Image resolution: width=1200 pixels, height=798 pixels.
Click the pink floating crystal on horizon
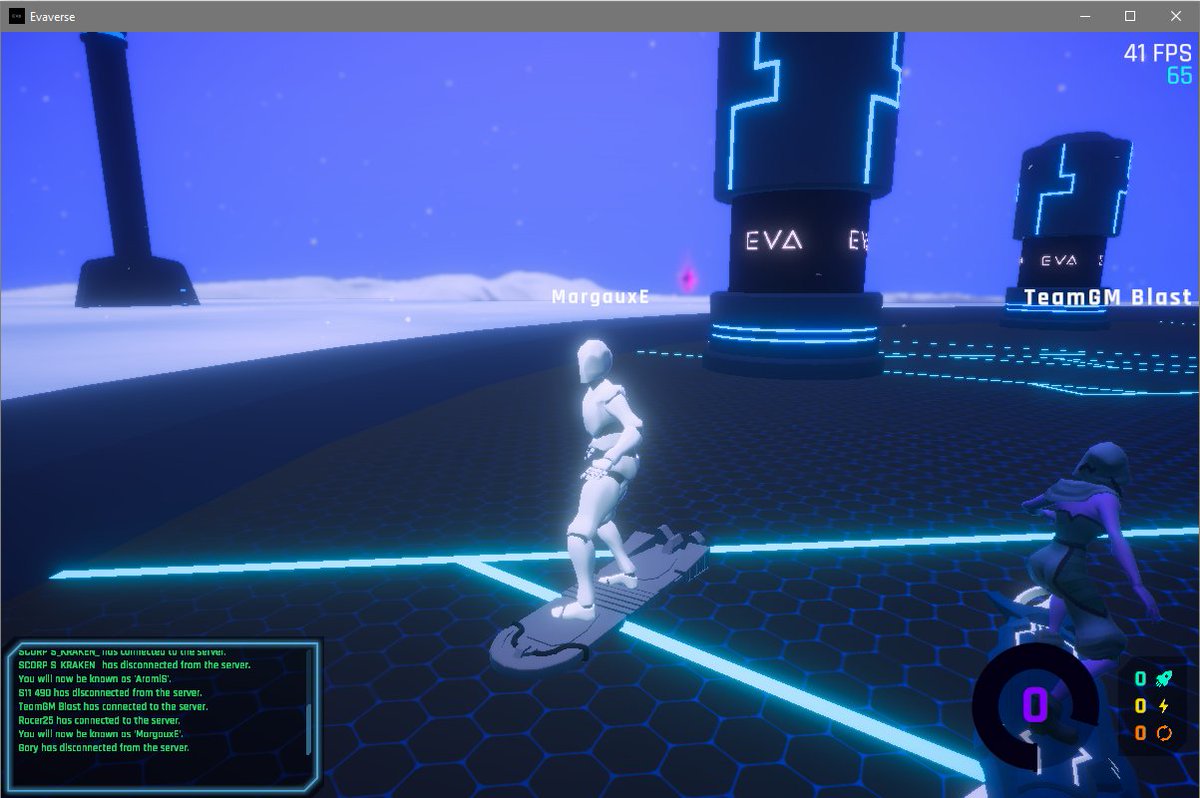click(688, 278)
